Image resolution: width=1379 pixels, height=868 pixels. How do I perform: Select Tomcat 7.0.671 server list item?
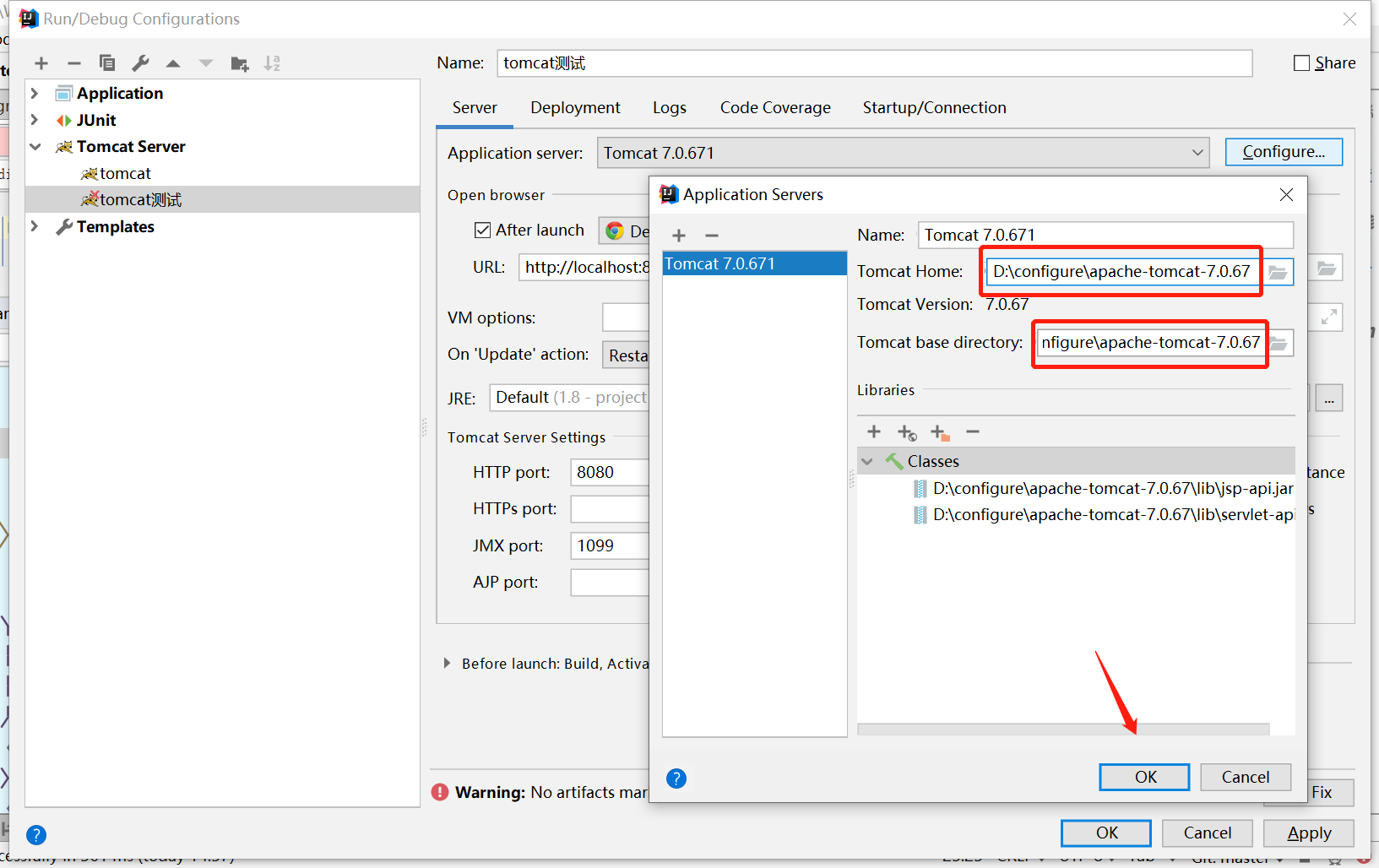754,264
